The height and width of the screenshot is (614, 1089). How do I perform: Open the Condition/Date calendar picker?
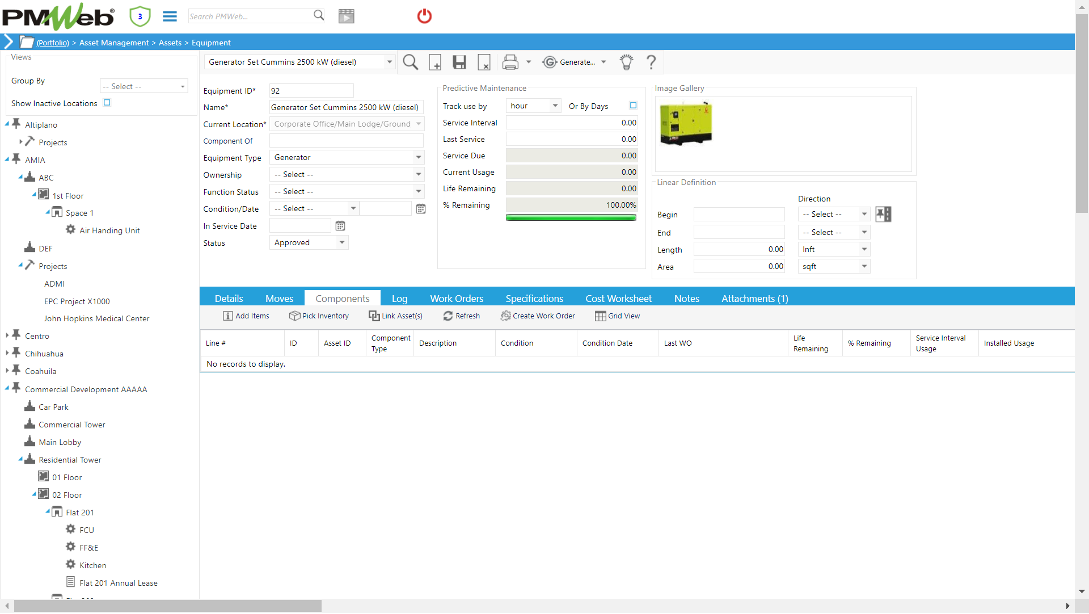[x=421, y=208]
